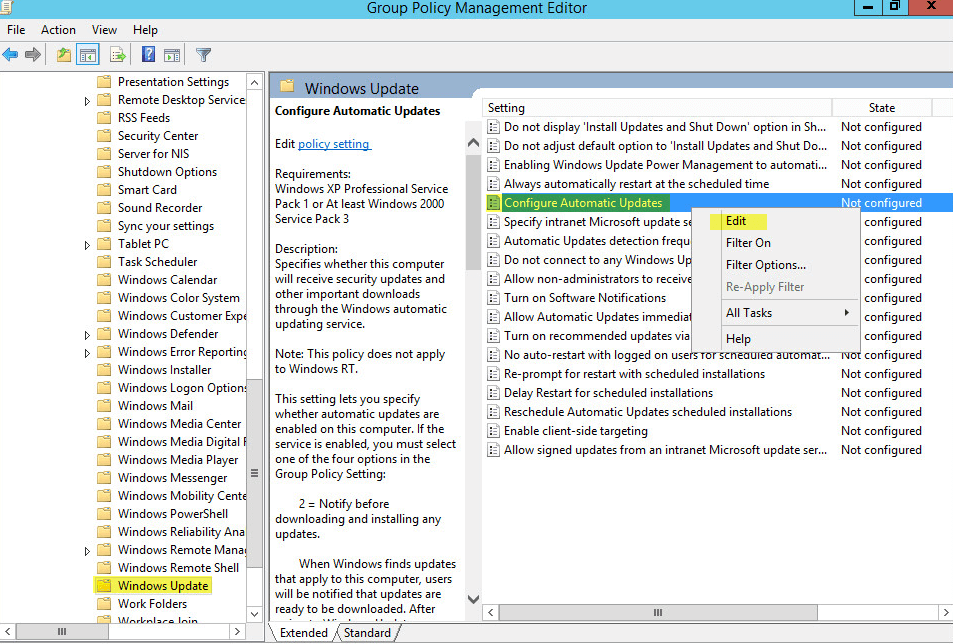Click the Up one level folder icon
953x644 pixels.
(64, 55)
